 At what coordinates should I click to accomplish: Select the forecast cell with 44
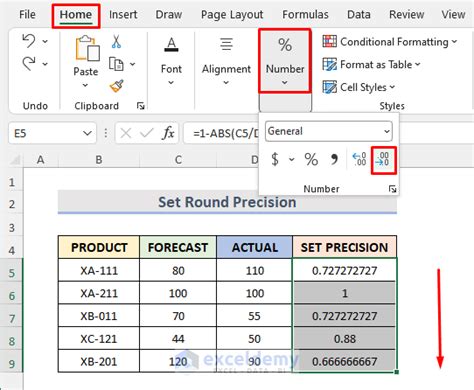point(178,339)
